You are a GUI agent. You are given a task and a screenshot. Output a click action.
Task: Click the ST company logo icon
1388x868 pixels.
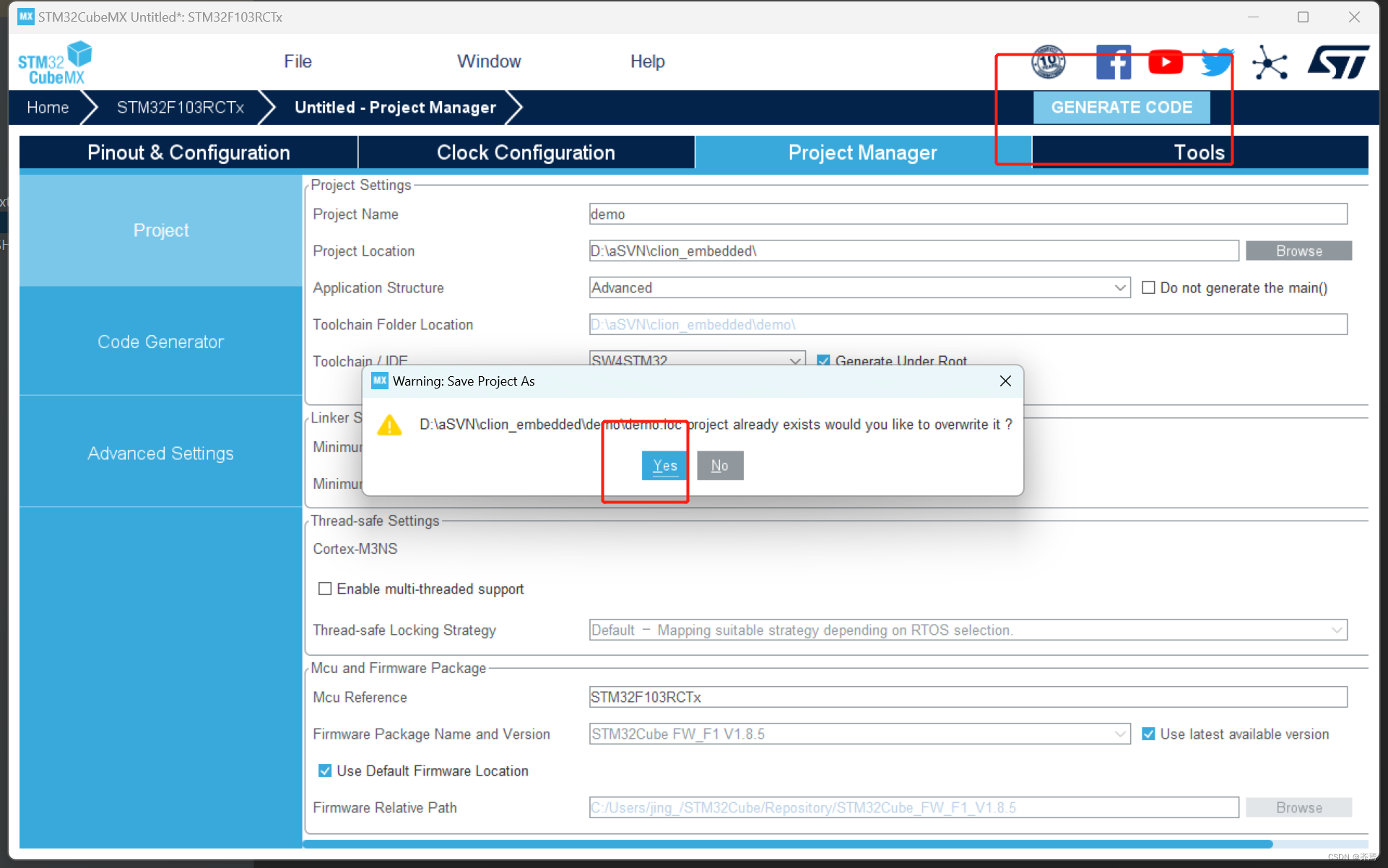click(x=1337, y=63)
